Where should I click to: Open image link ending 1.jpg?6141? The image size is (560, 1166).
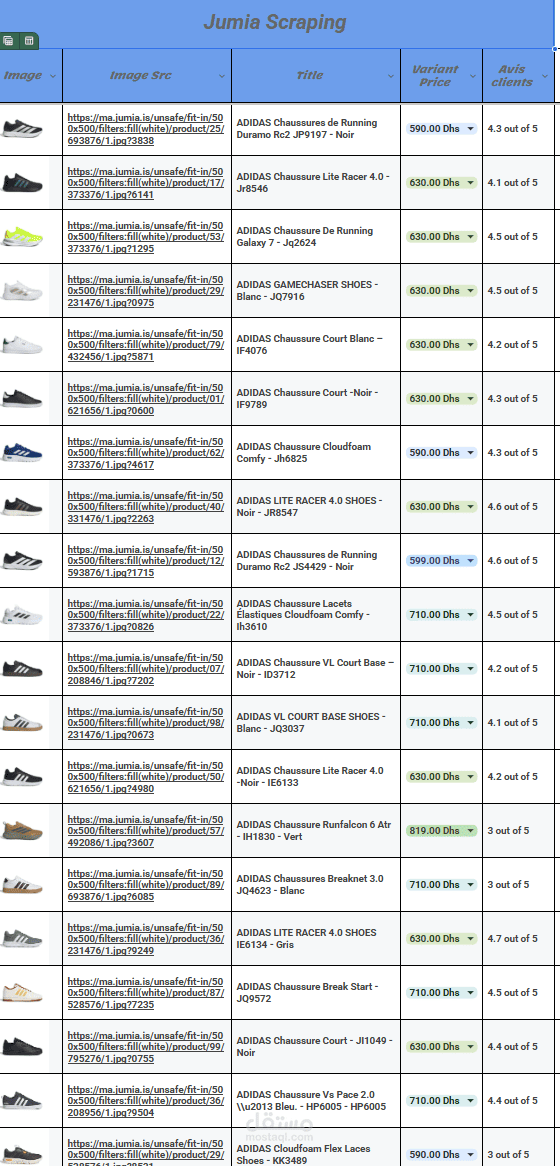pyautogui.click(x=146, y=183)
